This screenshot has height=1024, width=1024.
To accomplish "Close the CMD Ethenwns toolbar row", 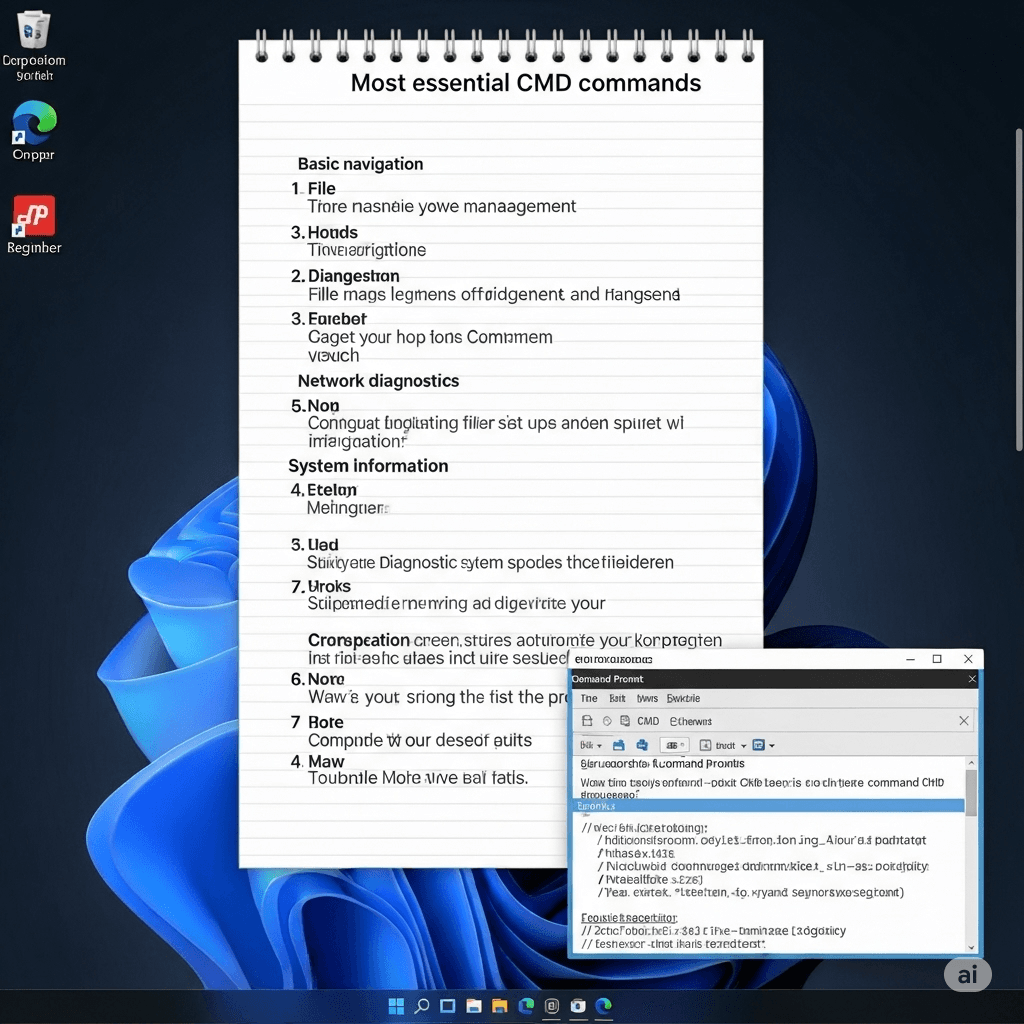I will [963, 720].
